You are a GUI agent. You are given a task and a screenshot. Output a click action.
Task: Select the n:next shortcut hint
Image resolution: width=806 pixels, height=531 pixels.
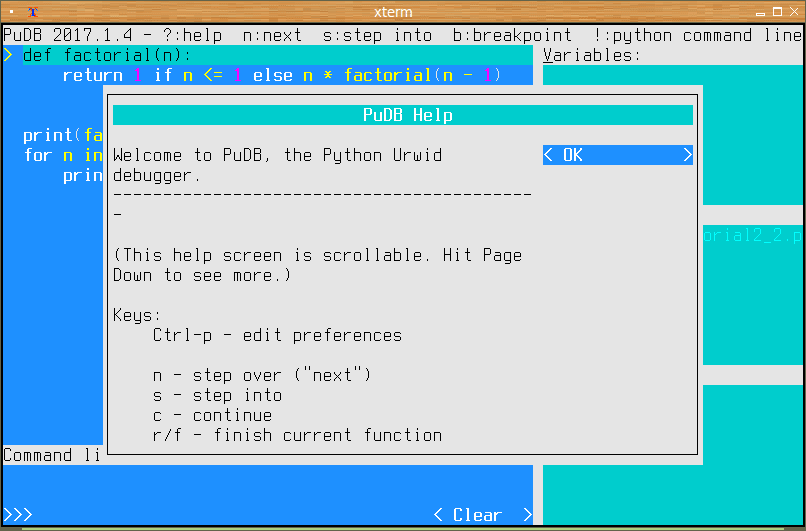(x=272, y=35)
